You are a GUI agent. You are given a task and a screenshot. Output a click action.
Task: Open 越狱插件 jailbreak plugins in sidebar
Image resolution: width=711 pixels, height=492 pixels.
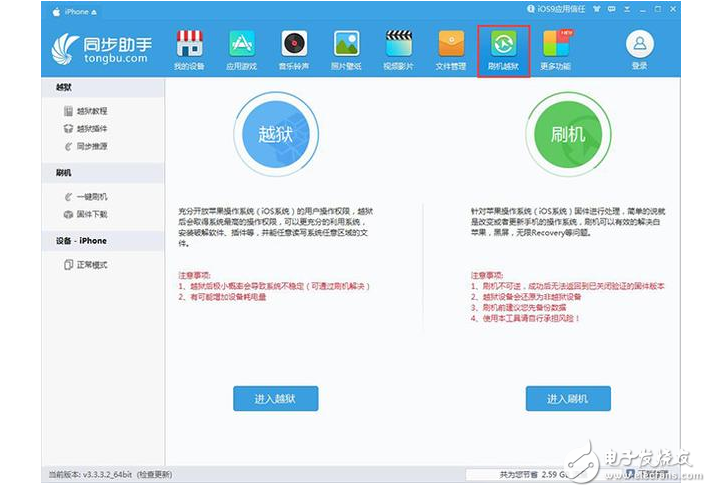click(86, 129)
